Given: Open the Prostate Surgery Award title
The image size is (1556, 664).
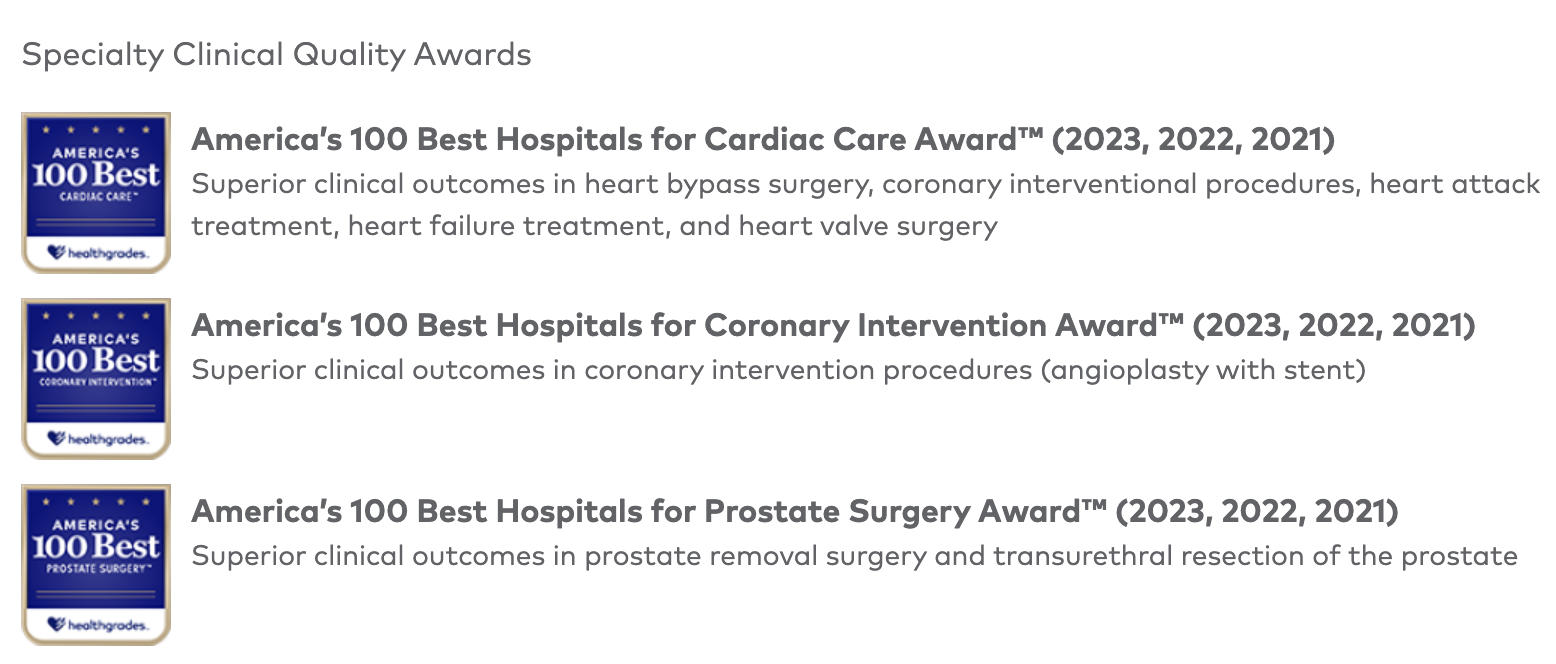Looking at the screenshot, I should (x=795, y=512).
